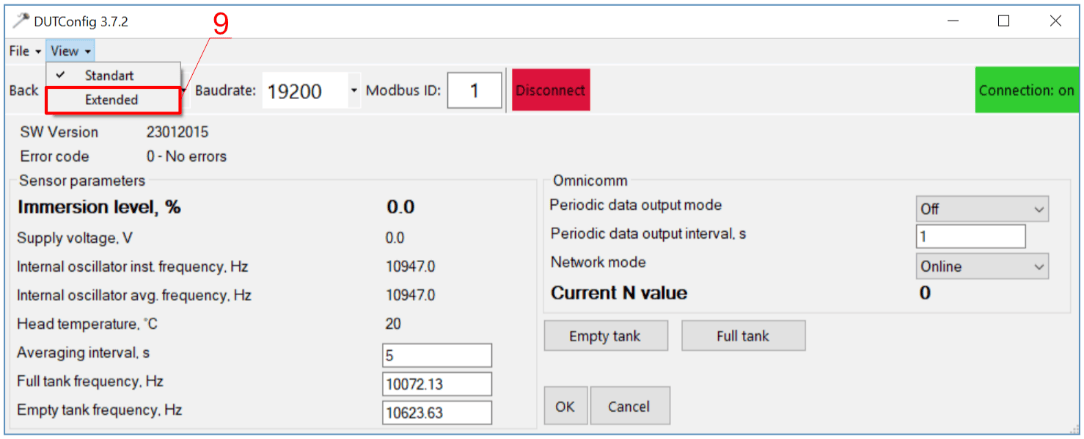This screenshot has height=439, width=1084.
Task: Choose Extended view from the menu
Action: click(111, 100)
